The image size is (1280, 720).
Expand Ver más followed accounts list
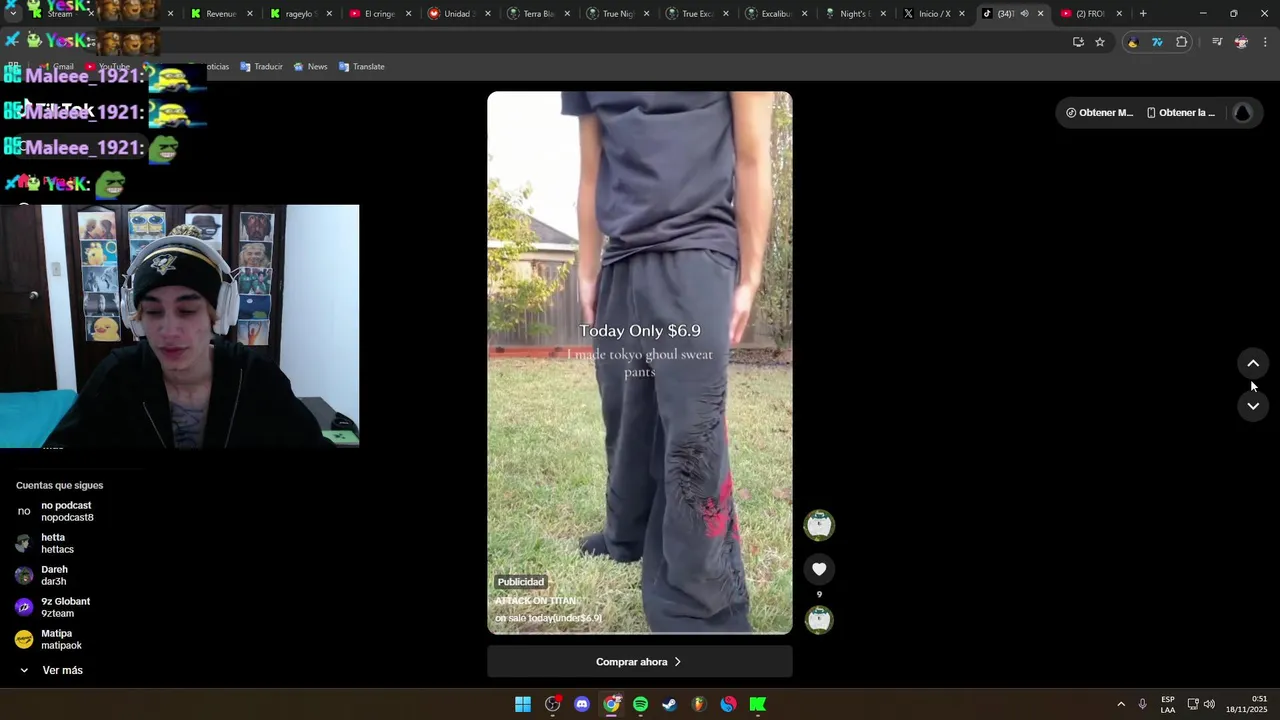[x=52, y=670]
